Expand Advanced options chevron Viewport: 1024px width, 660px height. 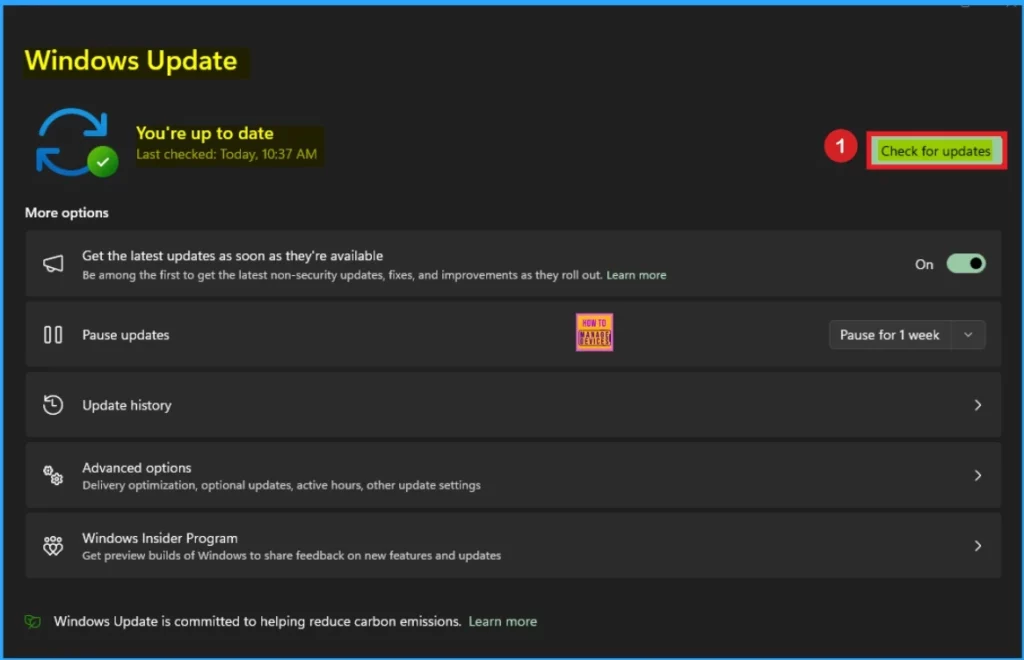(x=978, y=475)
